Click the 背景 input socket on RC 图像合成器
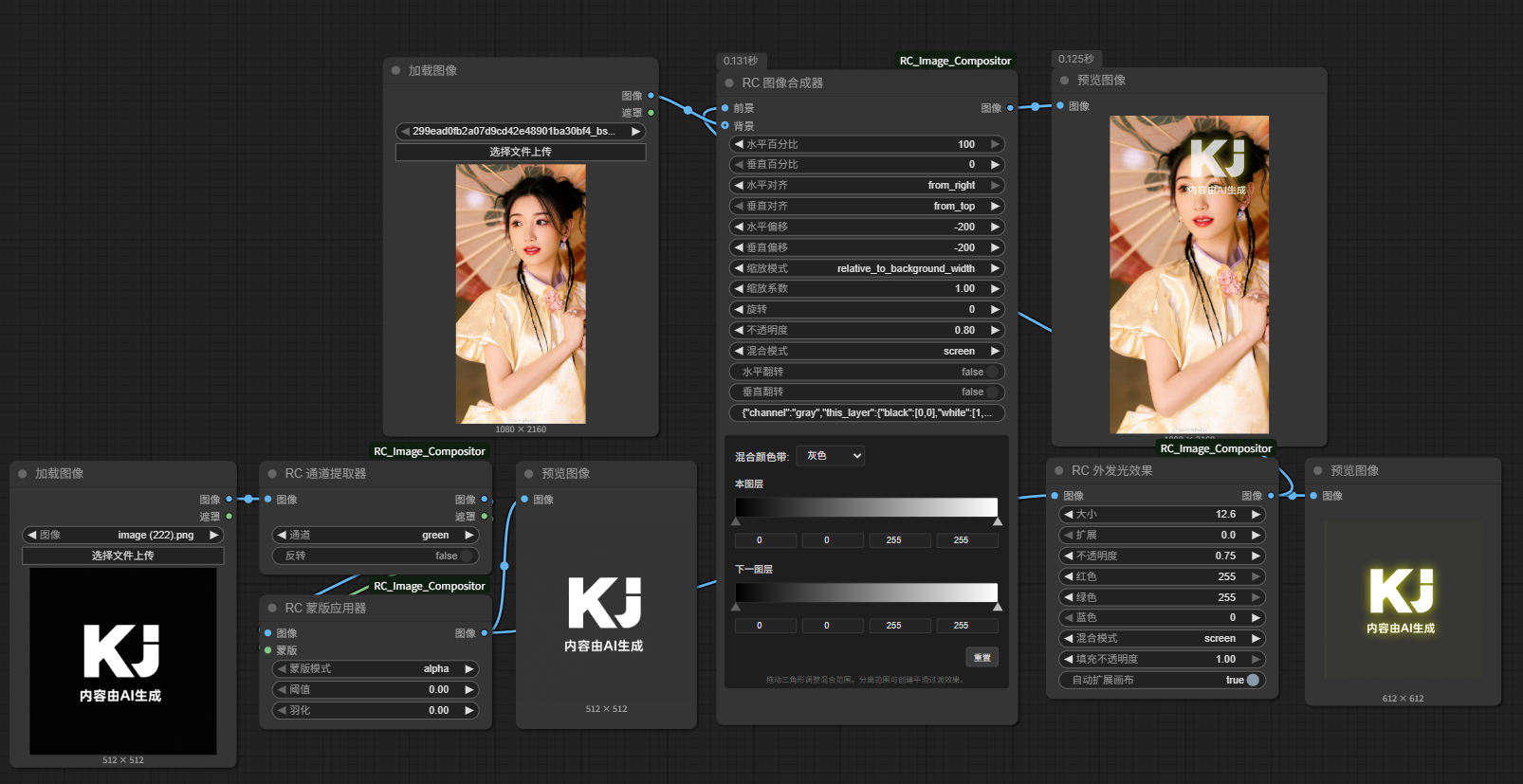The height and width of the screenshot is (784, 1523). point(725,125)
